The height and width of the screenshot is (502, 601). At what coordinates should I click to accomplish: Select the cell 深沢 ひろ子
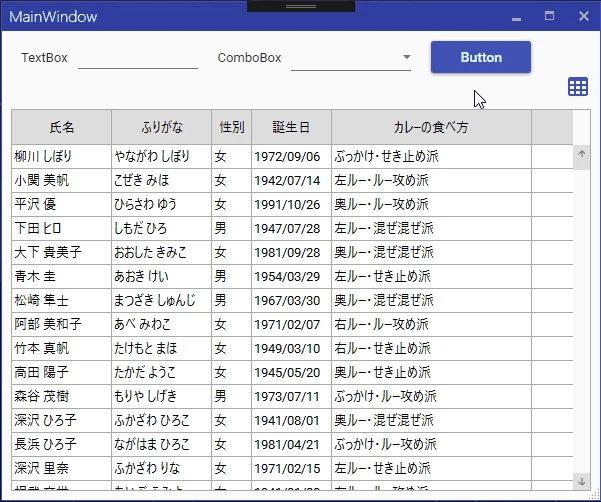pyautogui.click(x=61, y=420)
